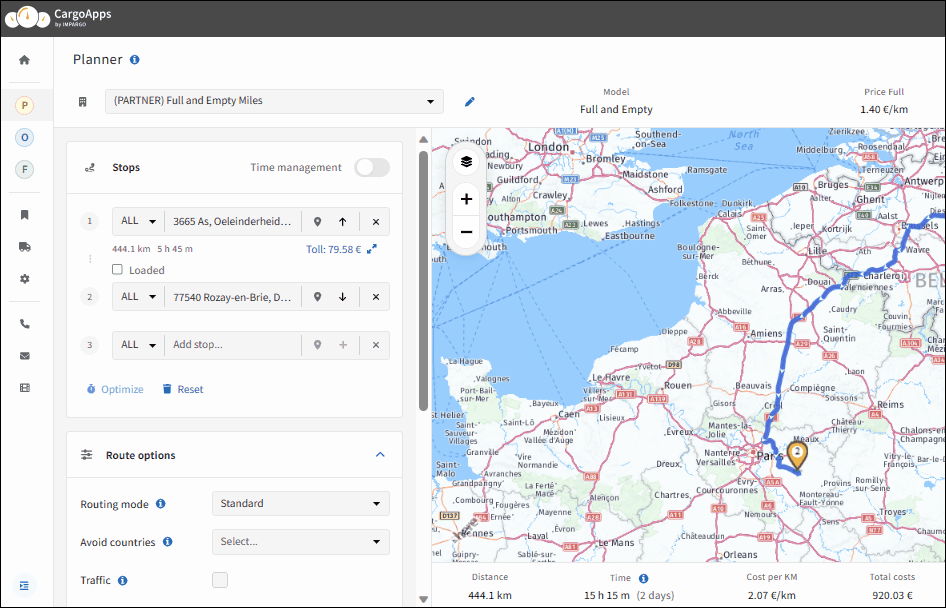Expand toll details next to 79.58 €

(x=372, y=249)
